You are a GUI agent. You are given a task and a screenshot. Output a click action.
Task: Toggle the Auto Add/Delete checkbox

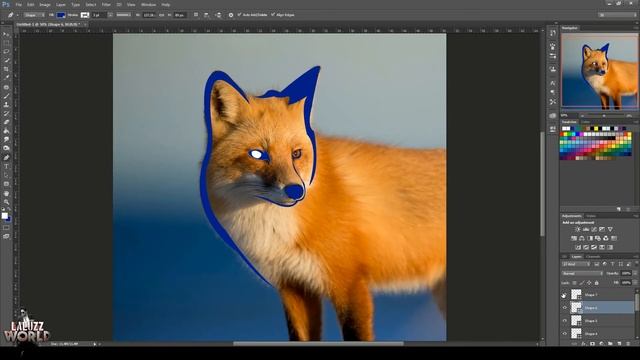point(240,15)
